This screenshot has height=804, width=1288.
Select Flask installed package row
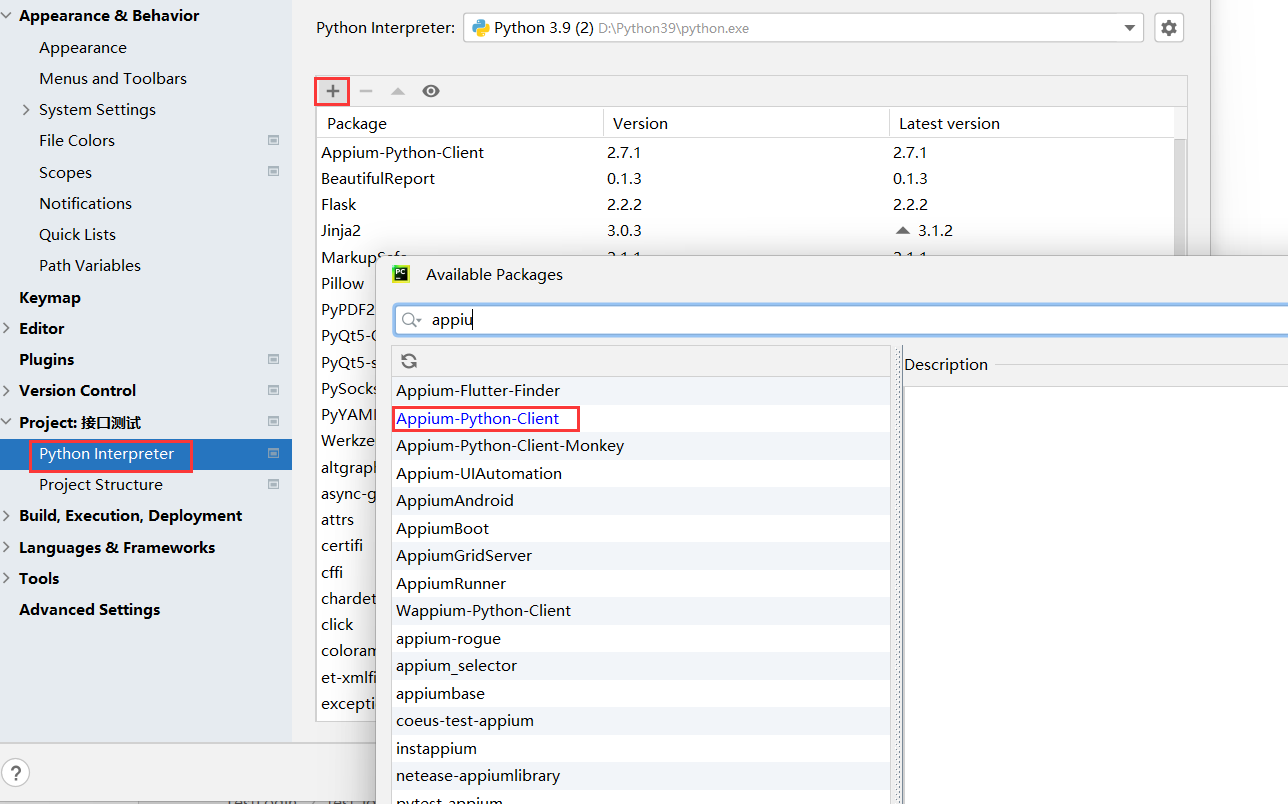pyautogui.click(x=745, y=204)
